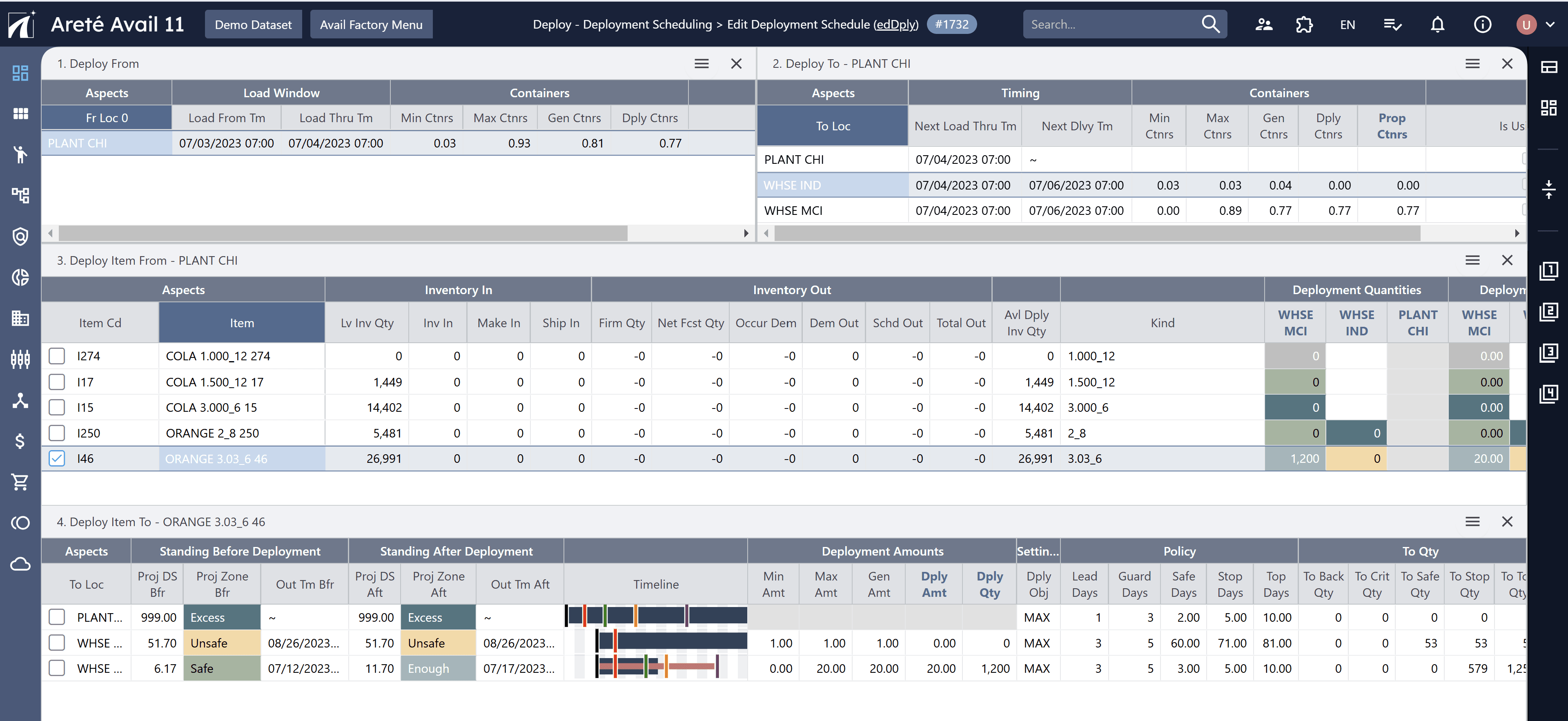Open the info circle icon in header
The height and width of the screenshot is (721, 1568).
[1482, 25]
